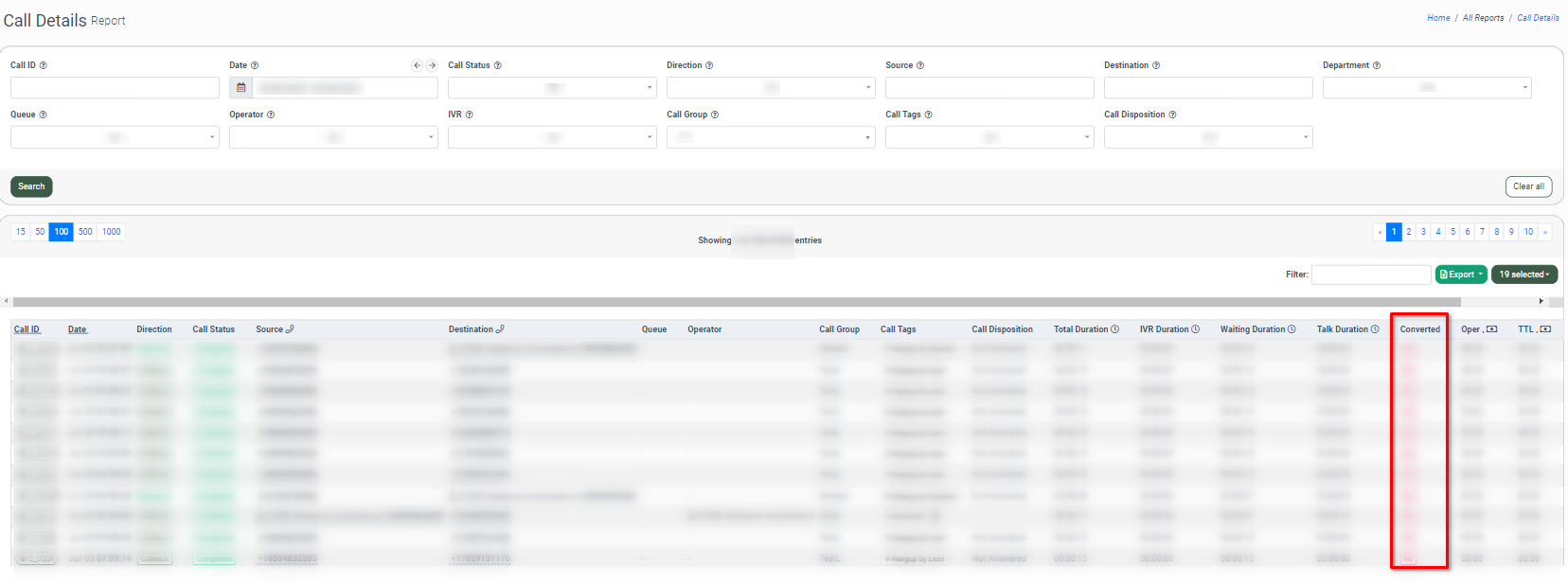Image resolution: width=1568 pixels, height=585 pixels.
Task: Click the help icon beside Department
Action: click(1377, 65)
